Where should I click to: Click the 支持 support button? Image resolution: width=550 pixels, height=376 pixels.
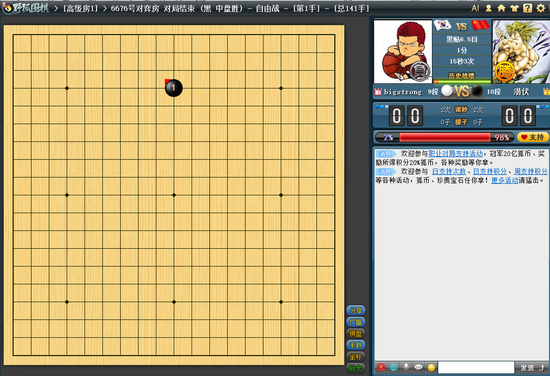[x=533, y=137]
